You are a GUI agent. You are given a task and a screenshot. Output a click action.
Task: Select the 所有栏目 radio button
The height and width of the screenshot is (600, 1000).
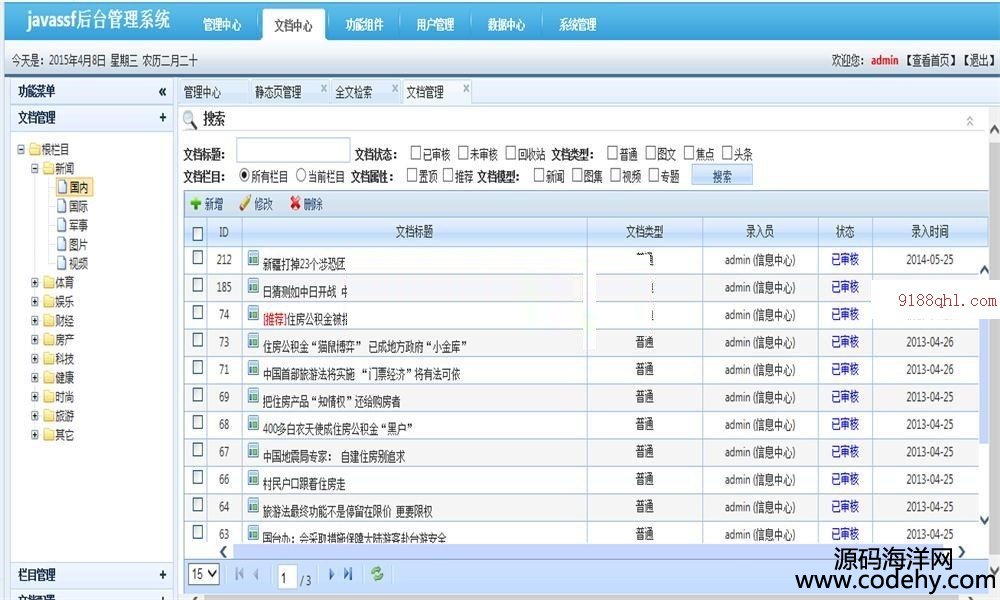click(x=244, y=175)
